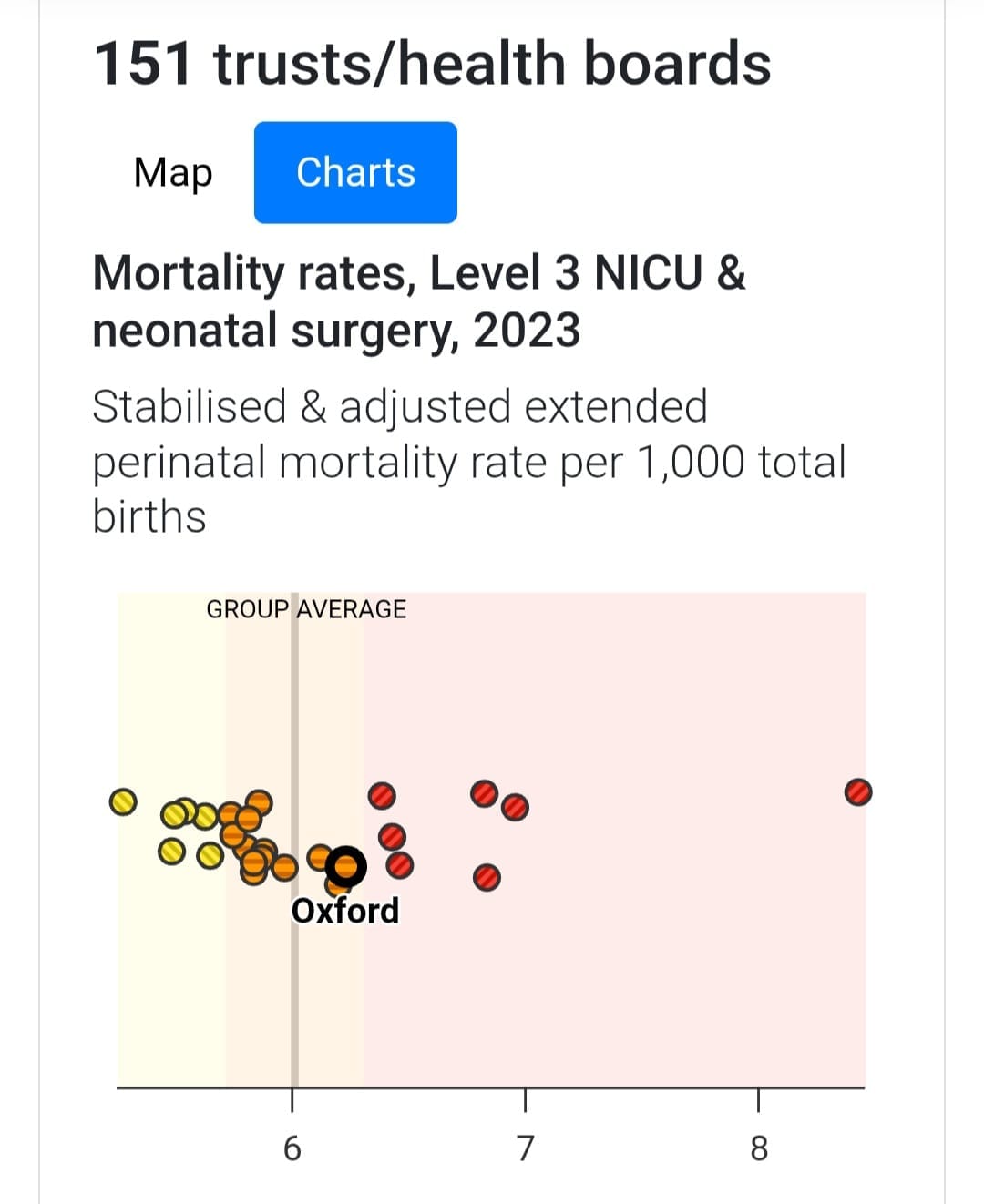Click the axis value 8
The width and height of the screenshot is (984, 1204).
pos(759,1148)
